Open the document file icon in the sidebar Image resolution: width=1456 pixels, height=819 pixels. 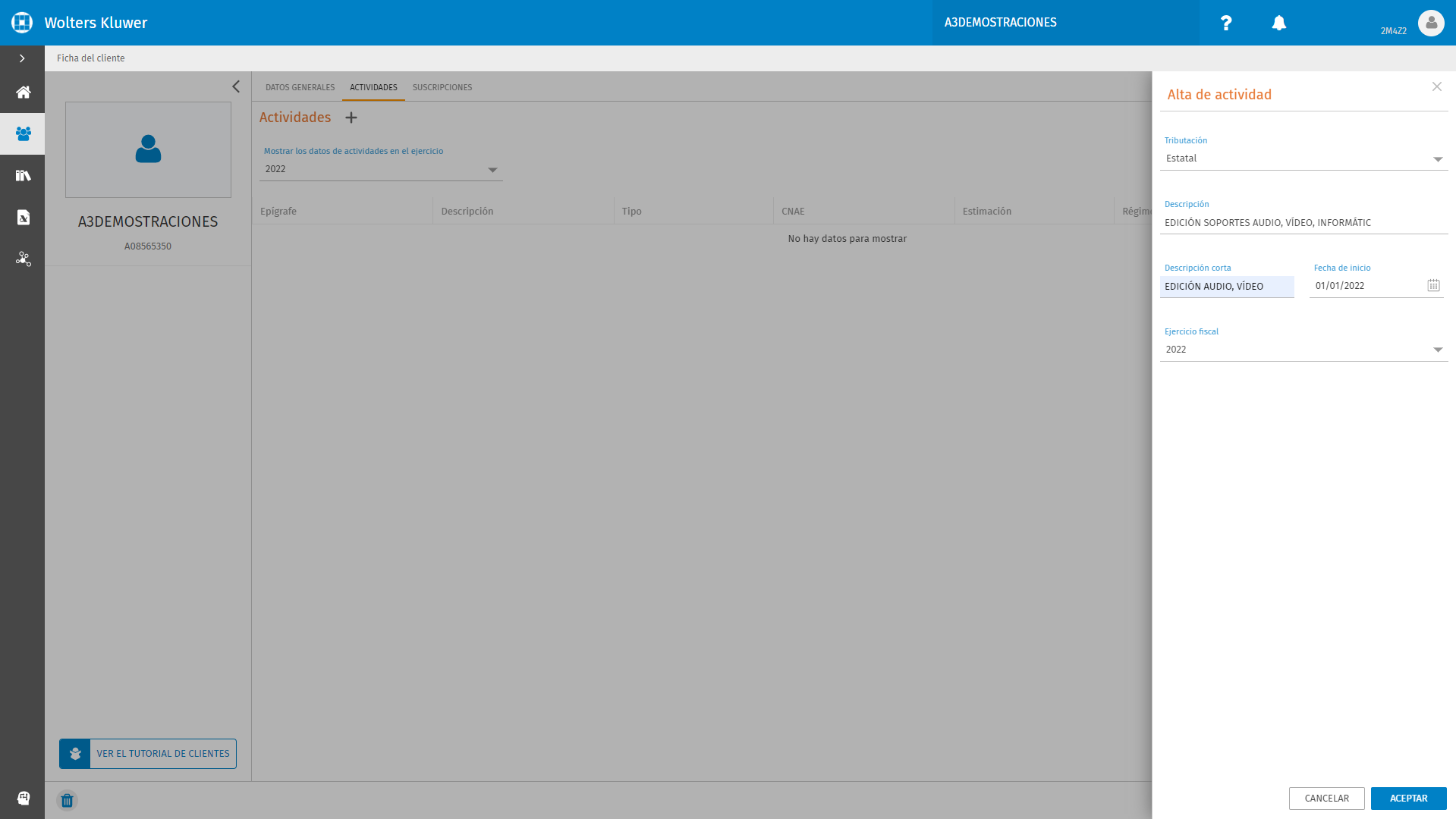pos(23,218)
